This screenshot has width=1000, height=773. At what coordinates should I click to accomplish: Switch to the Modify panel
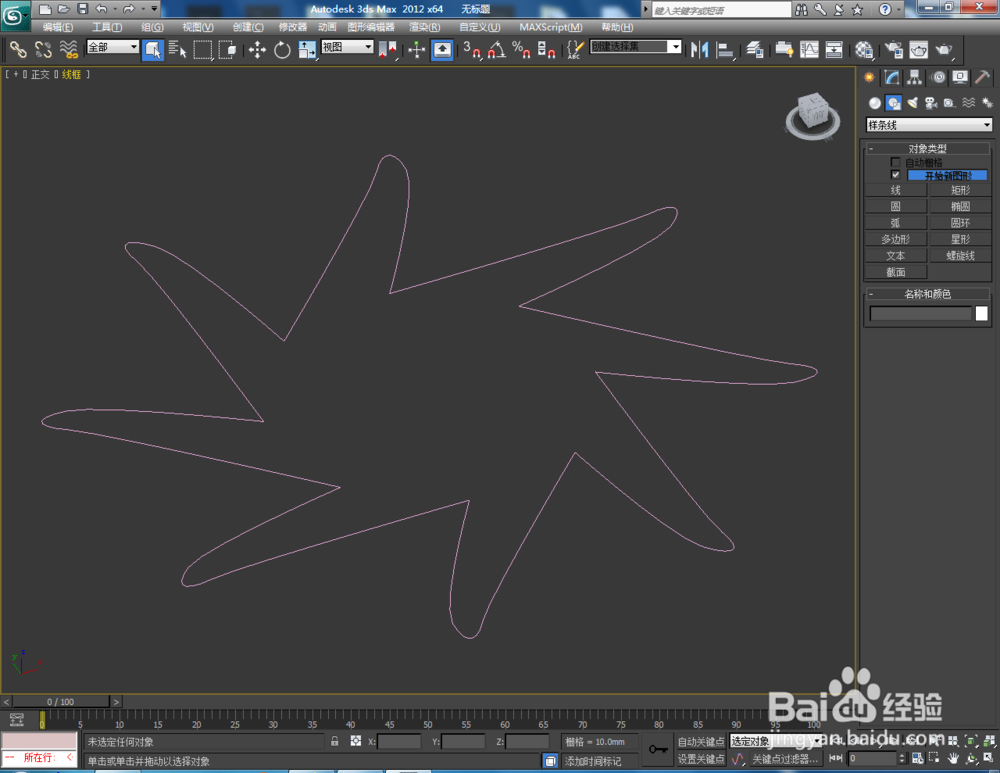click(891, 77)
